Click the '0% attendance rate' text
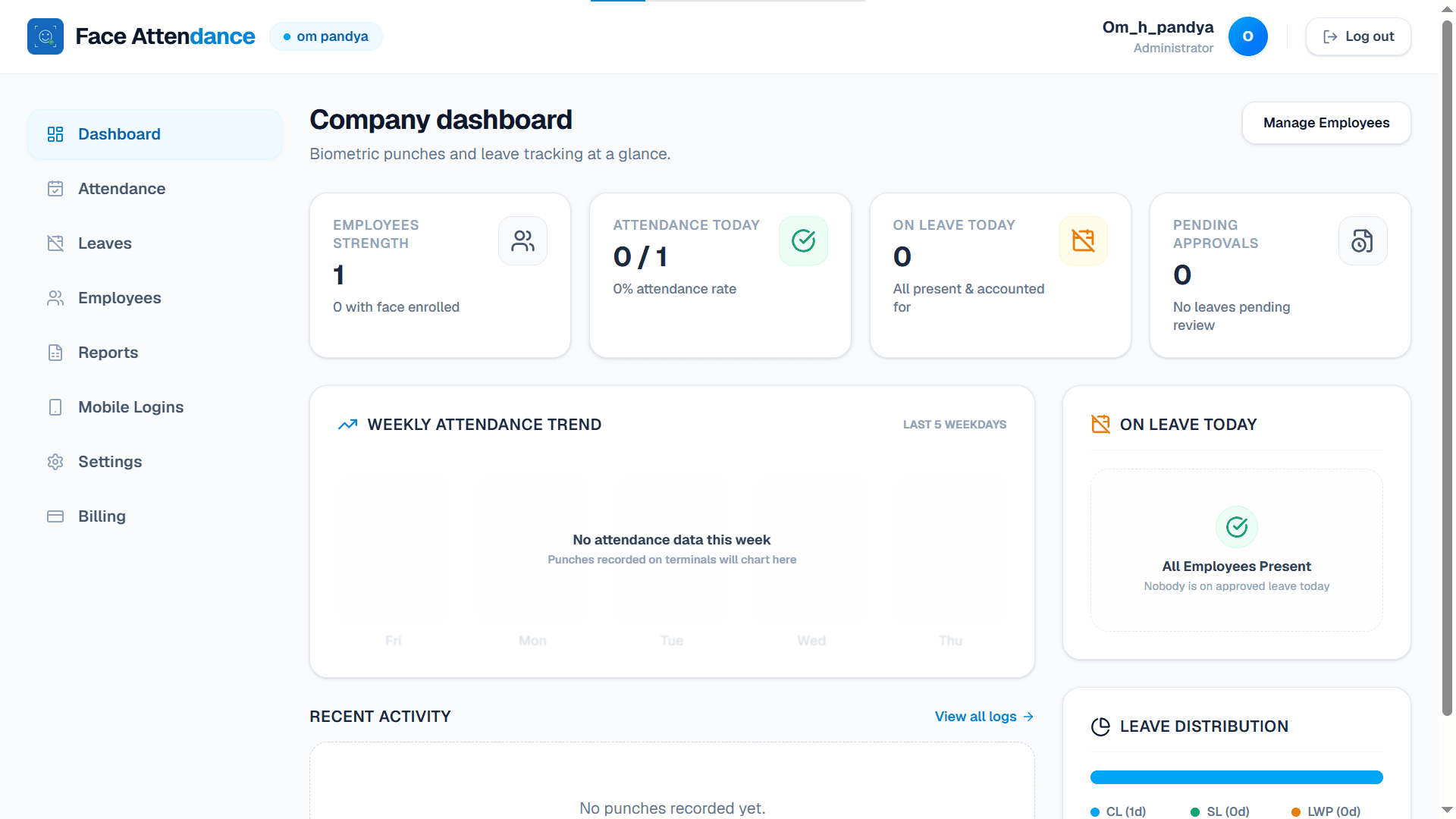 pyautogui.click(x=674, y=289)
